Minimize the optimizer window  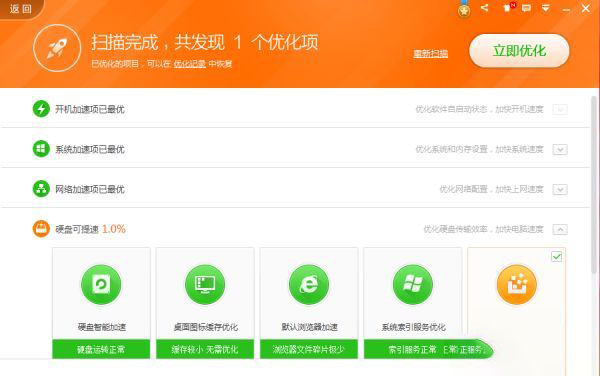click(566, 9)
